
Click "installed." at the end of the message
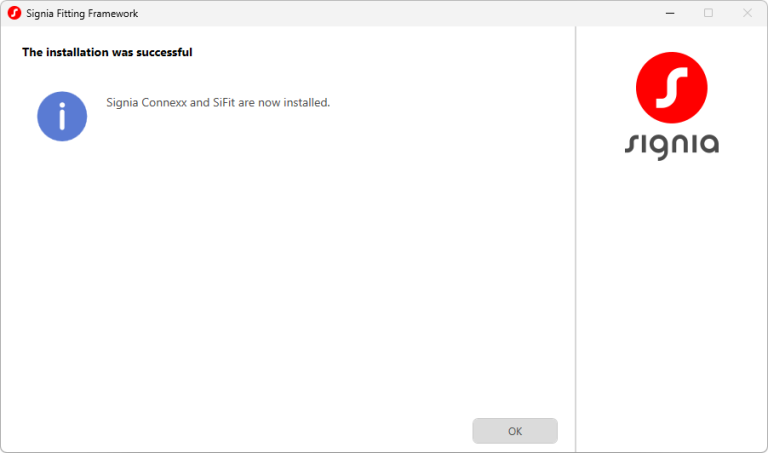tap(305, 102)
